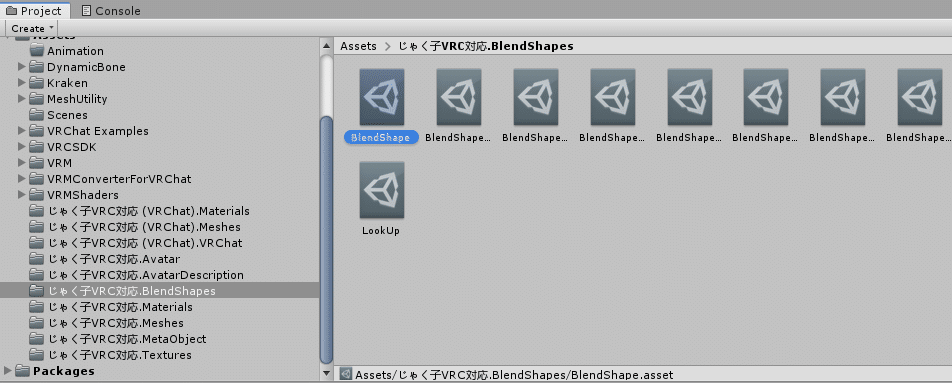Click じゃく子VRC対応.BlendShapes in the breadcrumb
Screen dimensions: 952x383
tap(485, 46)
